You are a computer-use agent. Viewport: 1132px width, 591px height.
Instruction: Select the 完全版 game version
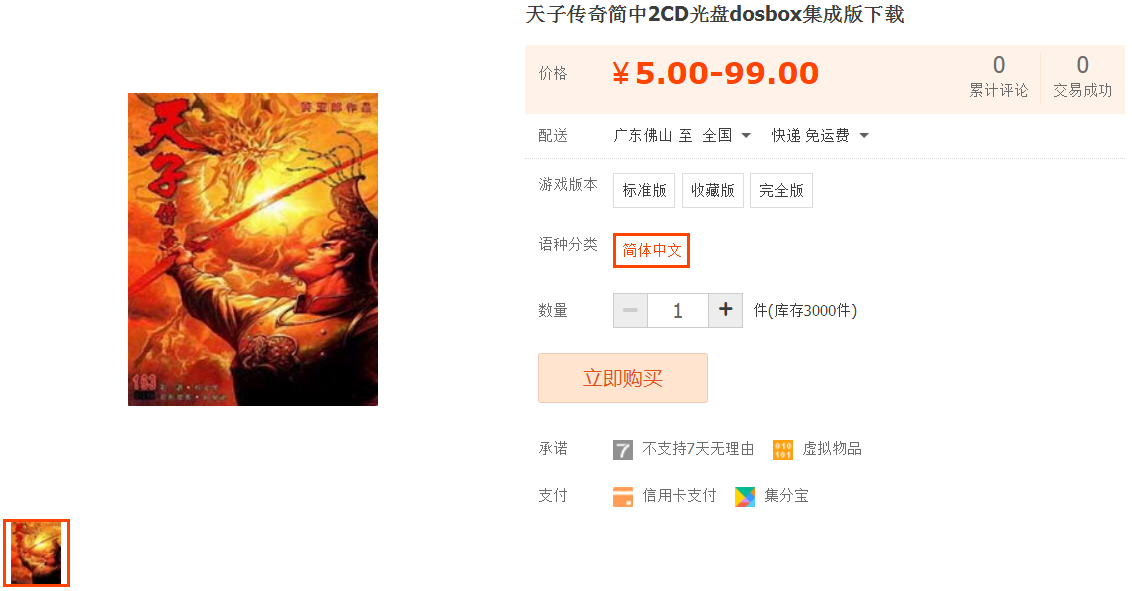781,191
